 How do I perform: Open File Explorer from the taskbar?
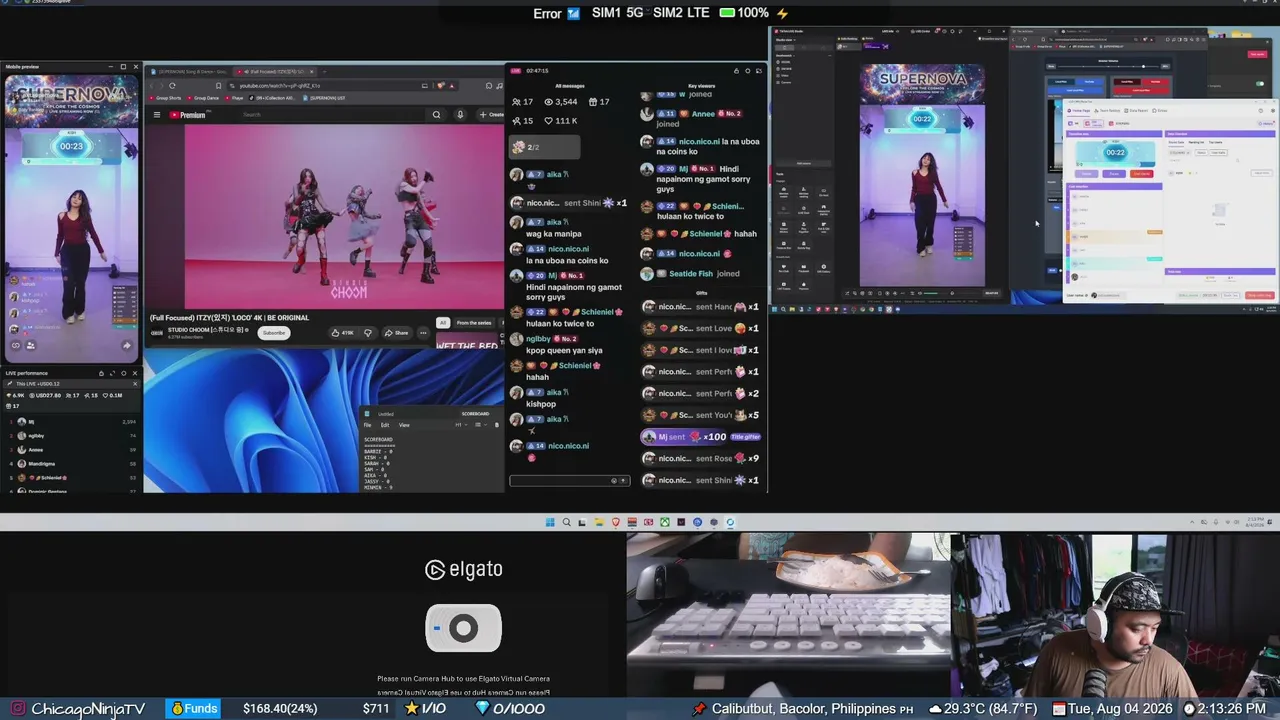point(599,522)
